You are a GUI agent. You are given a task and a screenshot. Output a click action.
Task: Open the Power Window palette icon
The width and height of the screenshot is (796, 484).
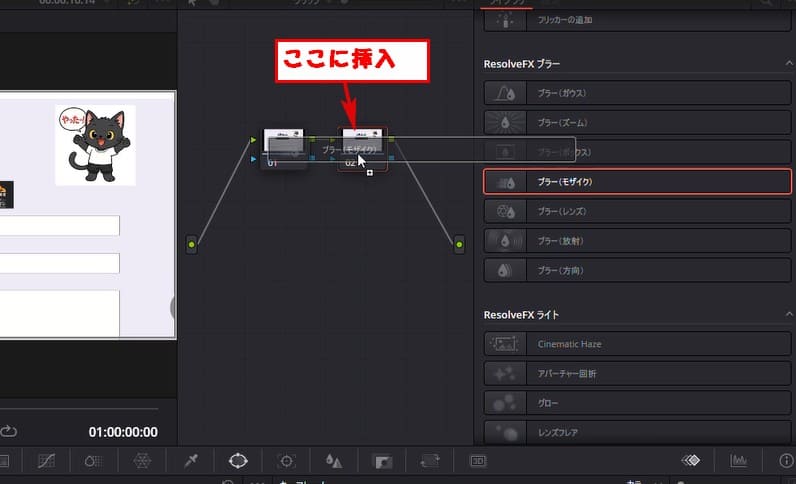click(238, 461)
